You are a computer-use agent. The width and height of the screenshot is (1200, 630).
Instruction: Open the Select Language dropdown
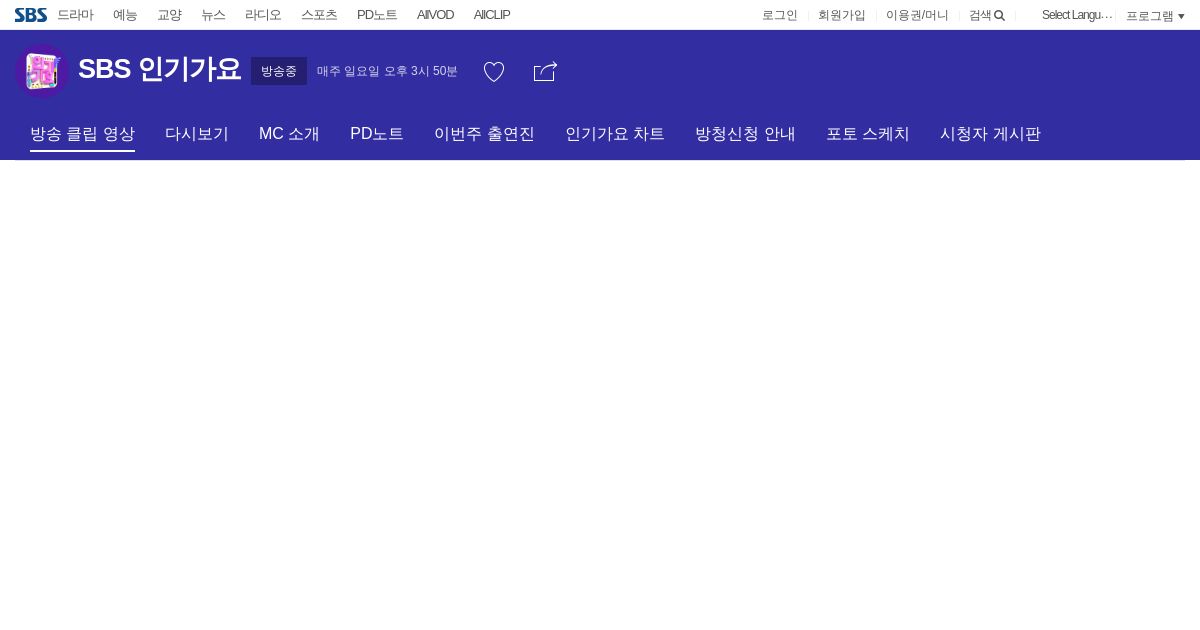(1077, 15)
